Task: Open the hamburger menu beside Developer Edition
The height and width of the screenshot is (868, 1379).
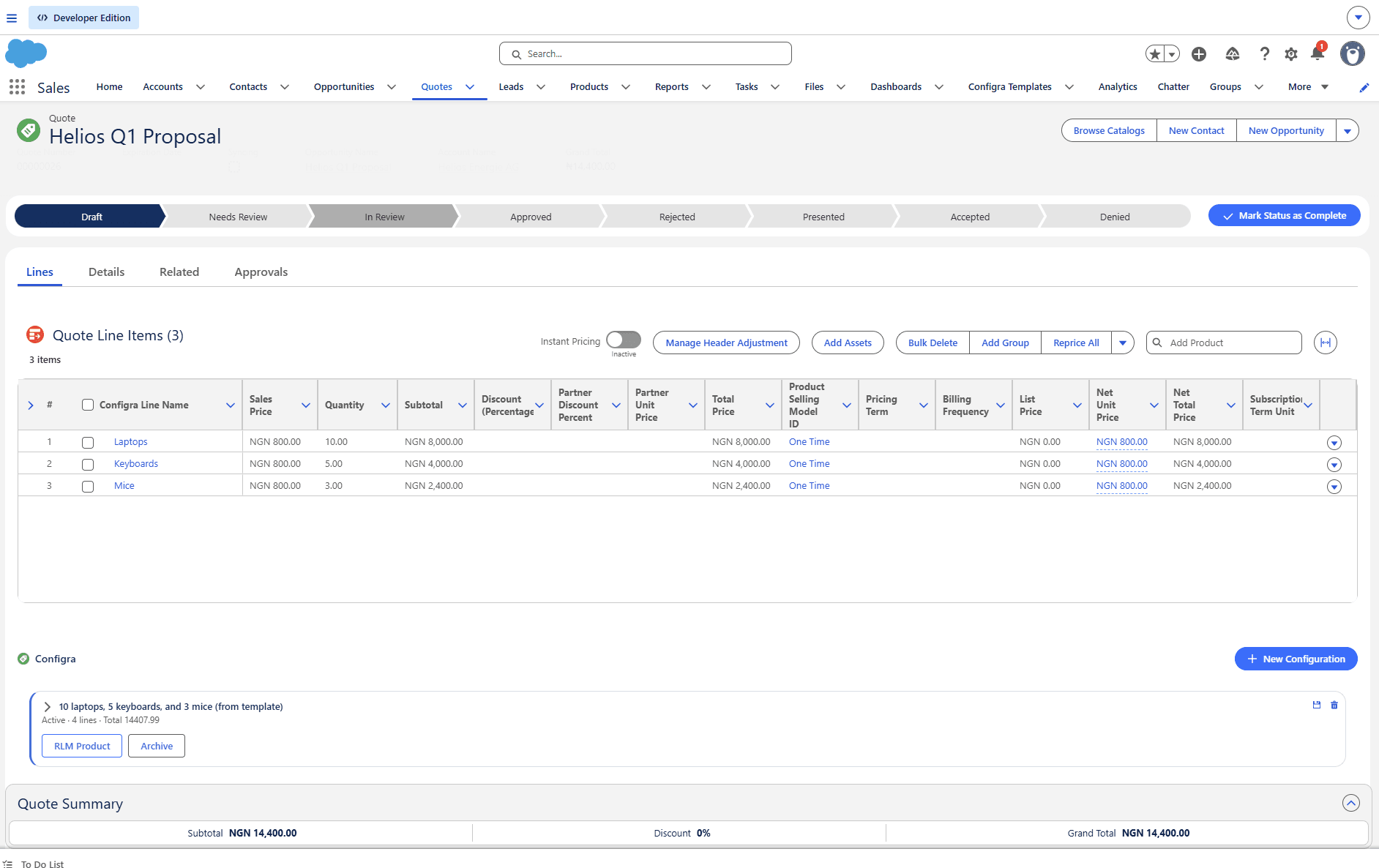Action: 12,18
